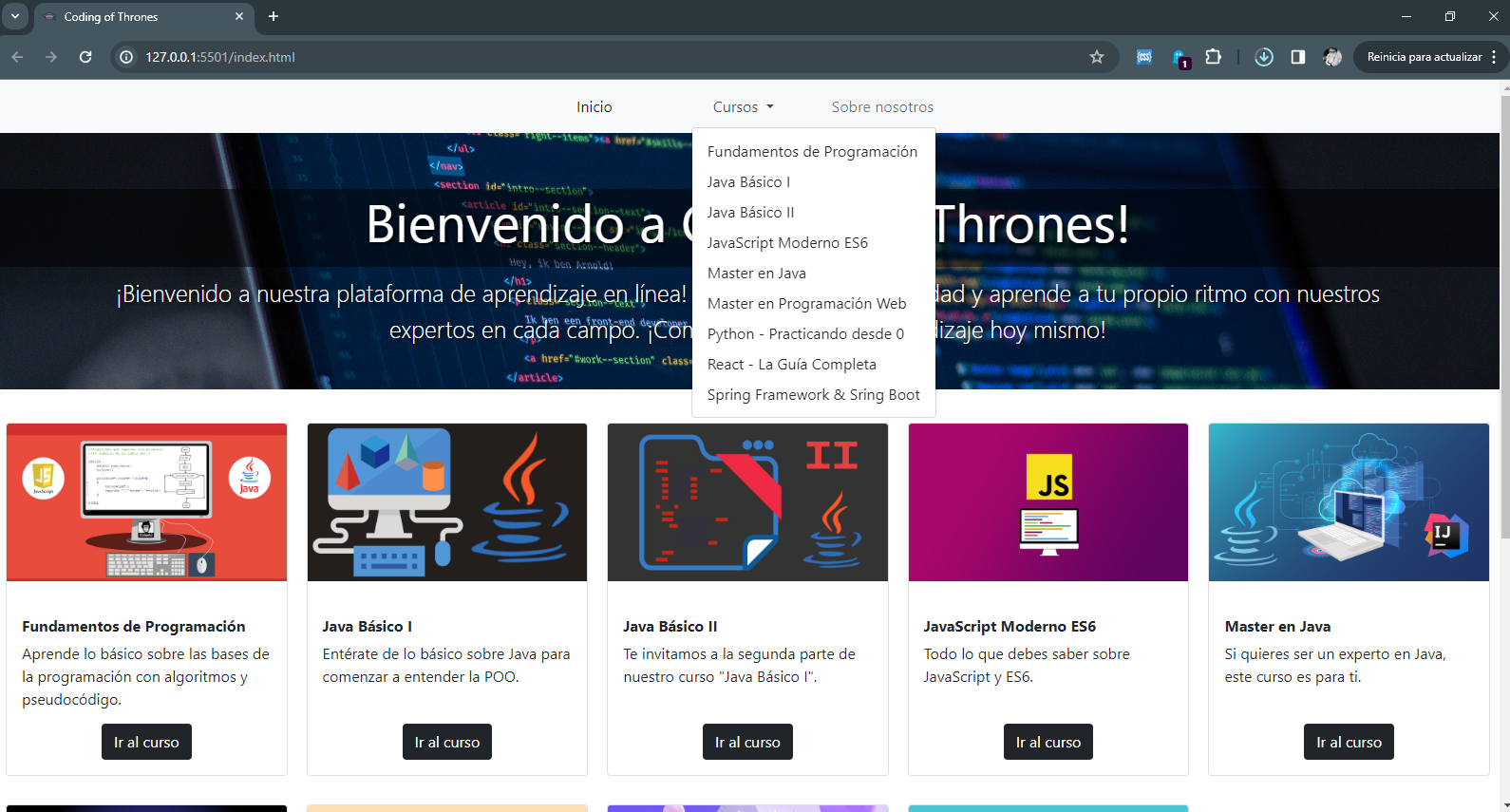Click the 'Master en Java' card title

click(1277, 627)
